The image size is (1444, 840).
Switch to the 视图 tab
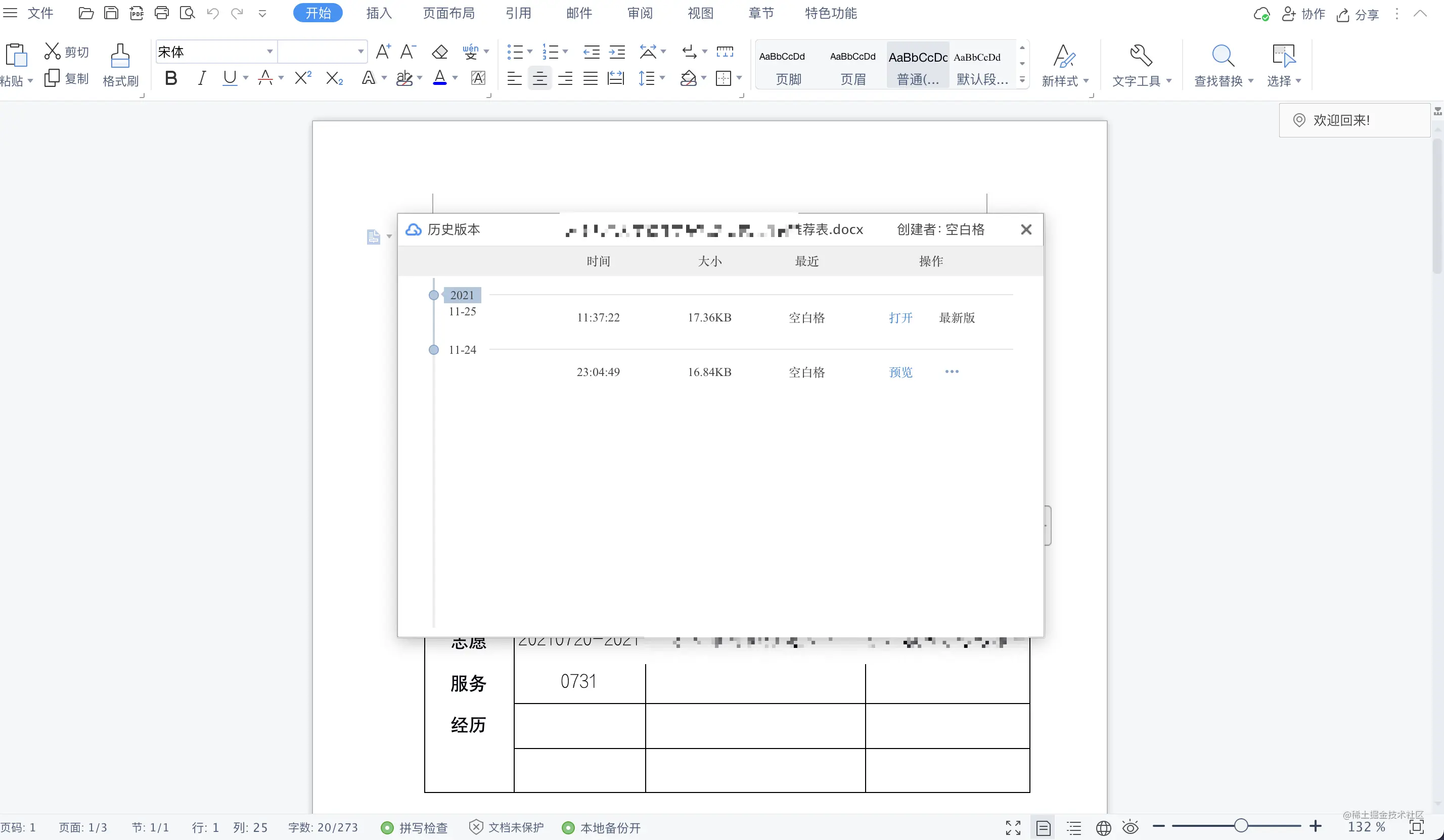700,13
